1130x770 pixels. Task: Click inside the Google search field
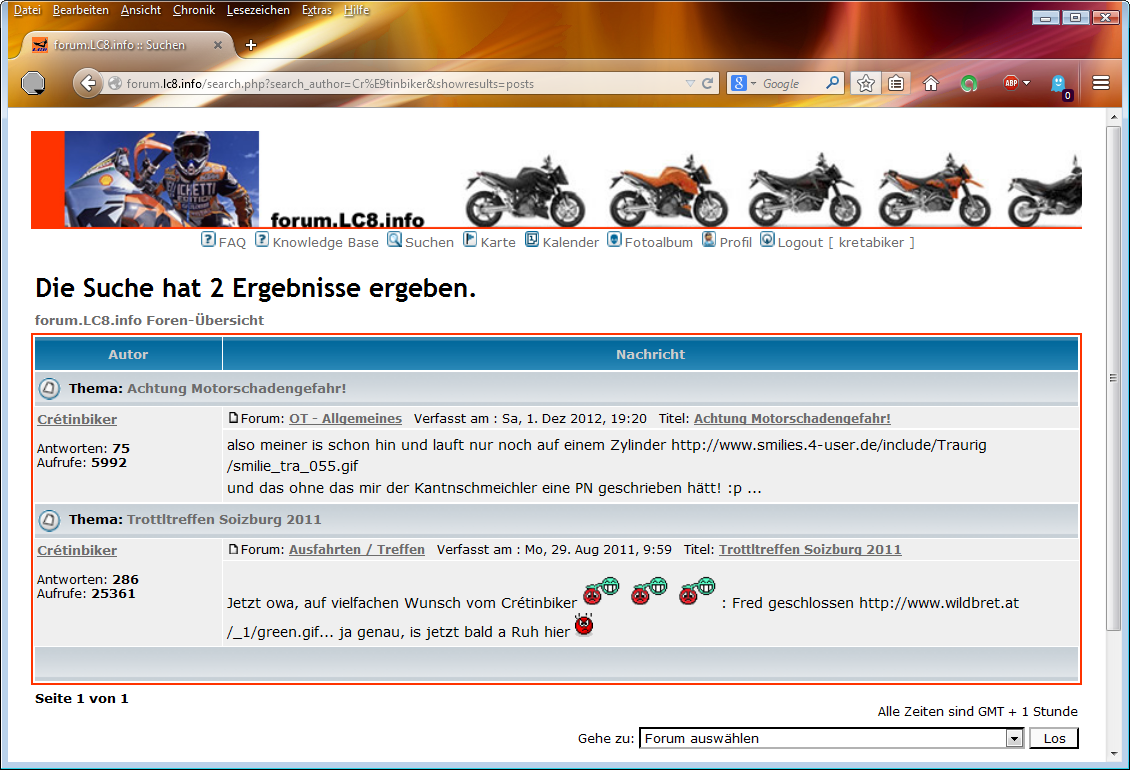click(x=790, y=84)
